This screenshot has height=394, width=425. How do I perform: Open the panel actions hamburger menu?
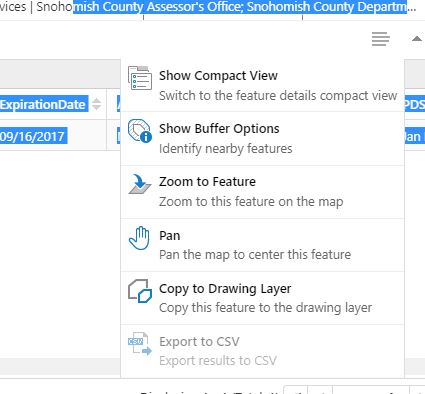(x=381, y=39)
